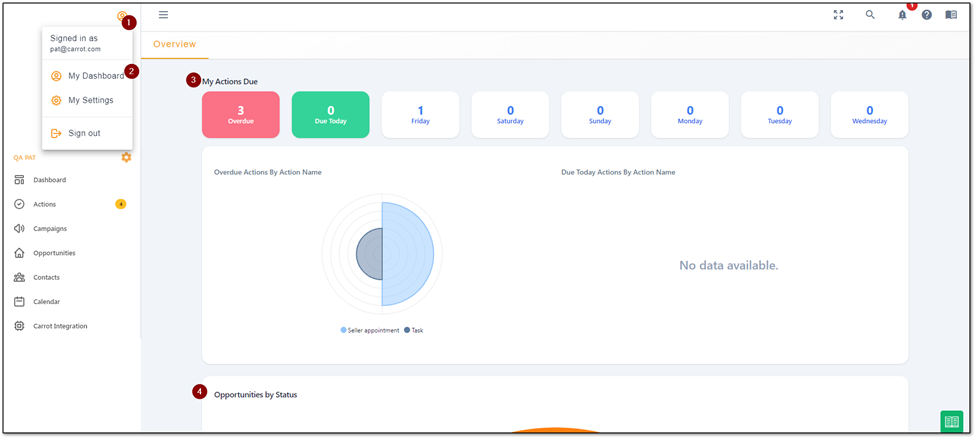Click the red Overdue actions card
Viewport: 975px width, 438px height.
241,114
